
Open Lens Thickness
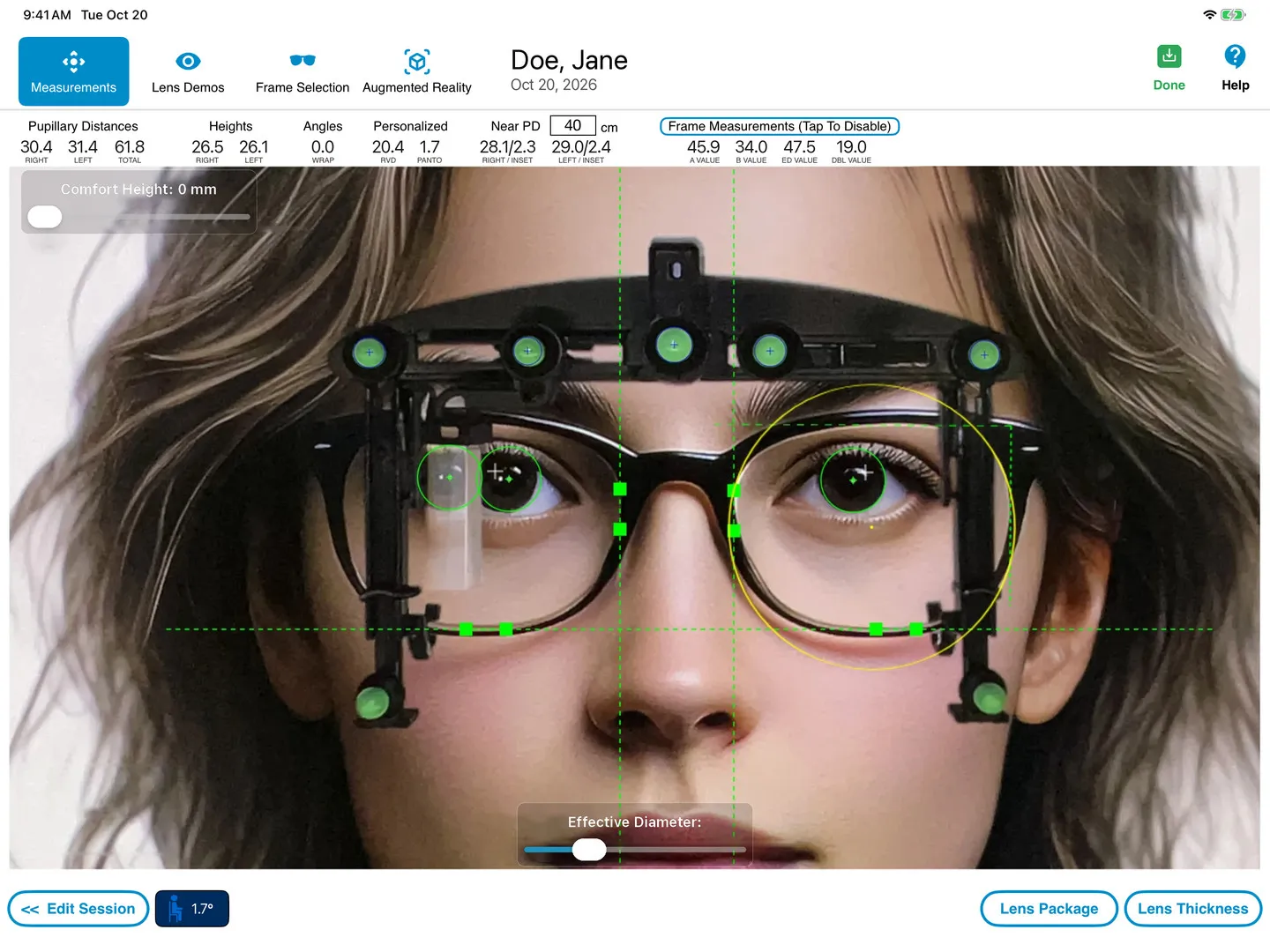1193,909
